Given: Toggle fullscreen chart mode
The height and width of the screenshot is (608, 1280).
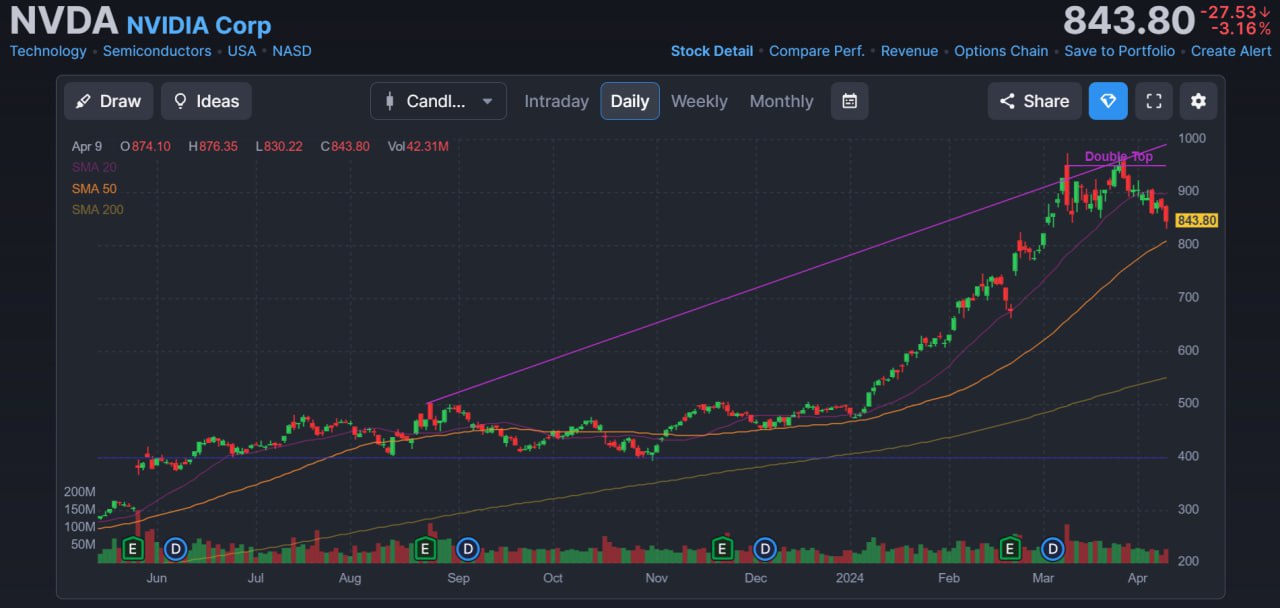Looking at the screenshot, I should [x=1153, y=101].
